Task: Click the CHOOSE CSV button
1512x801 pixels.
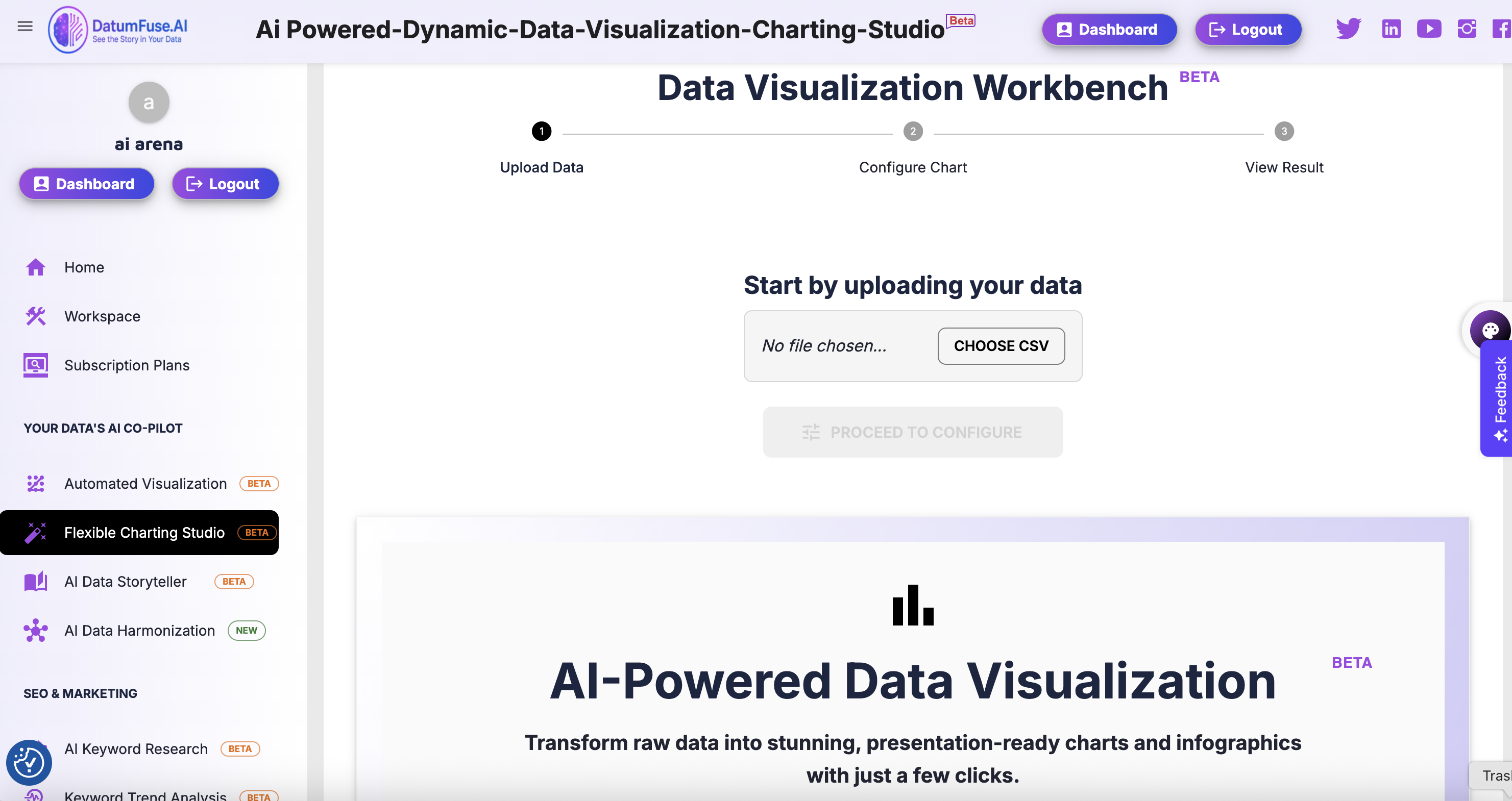Action: [x=1001, y=345]
